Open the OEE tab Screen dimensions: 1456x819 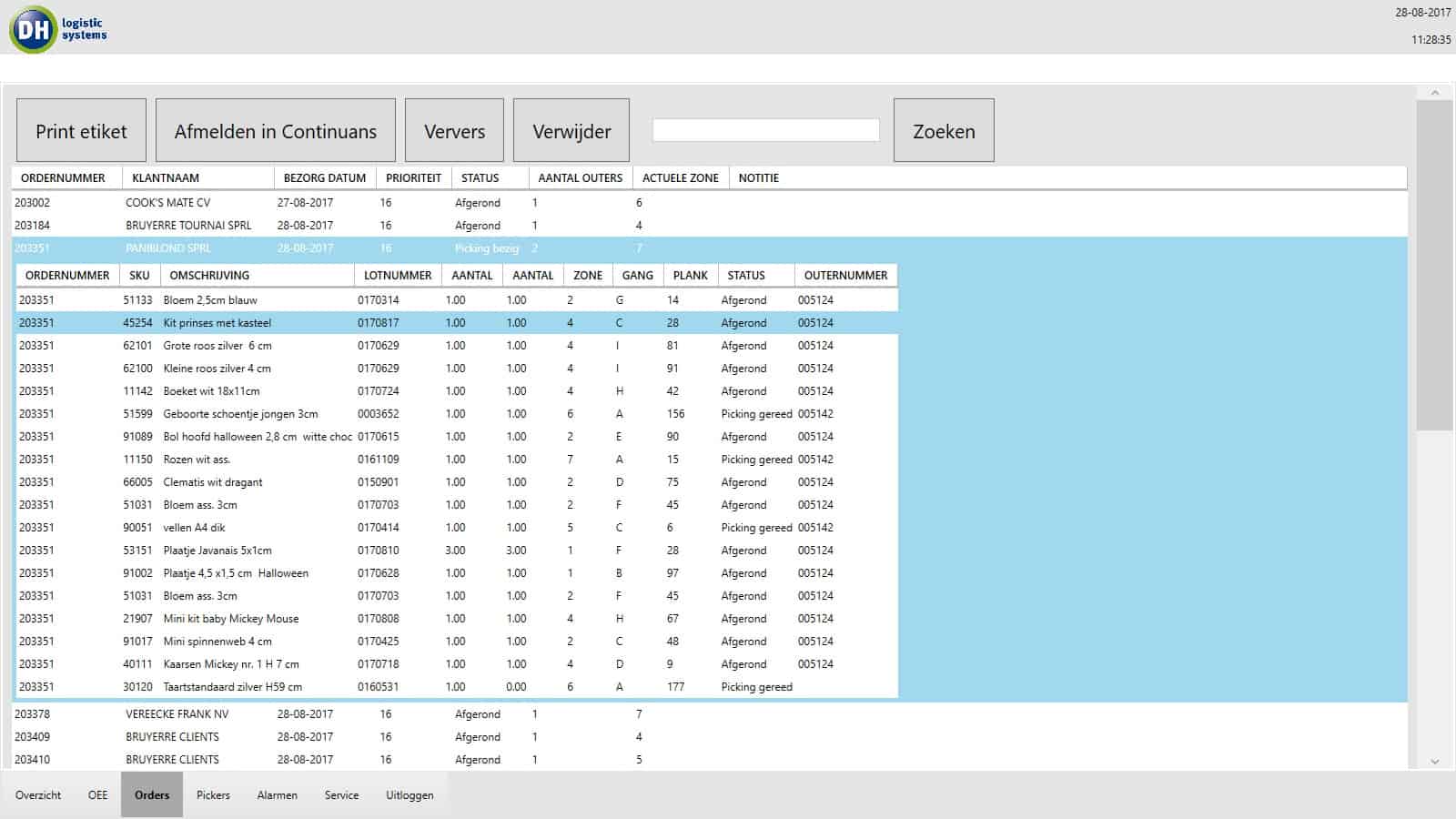(x=96, y=794)
